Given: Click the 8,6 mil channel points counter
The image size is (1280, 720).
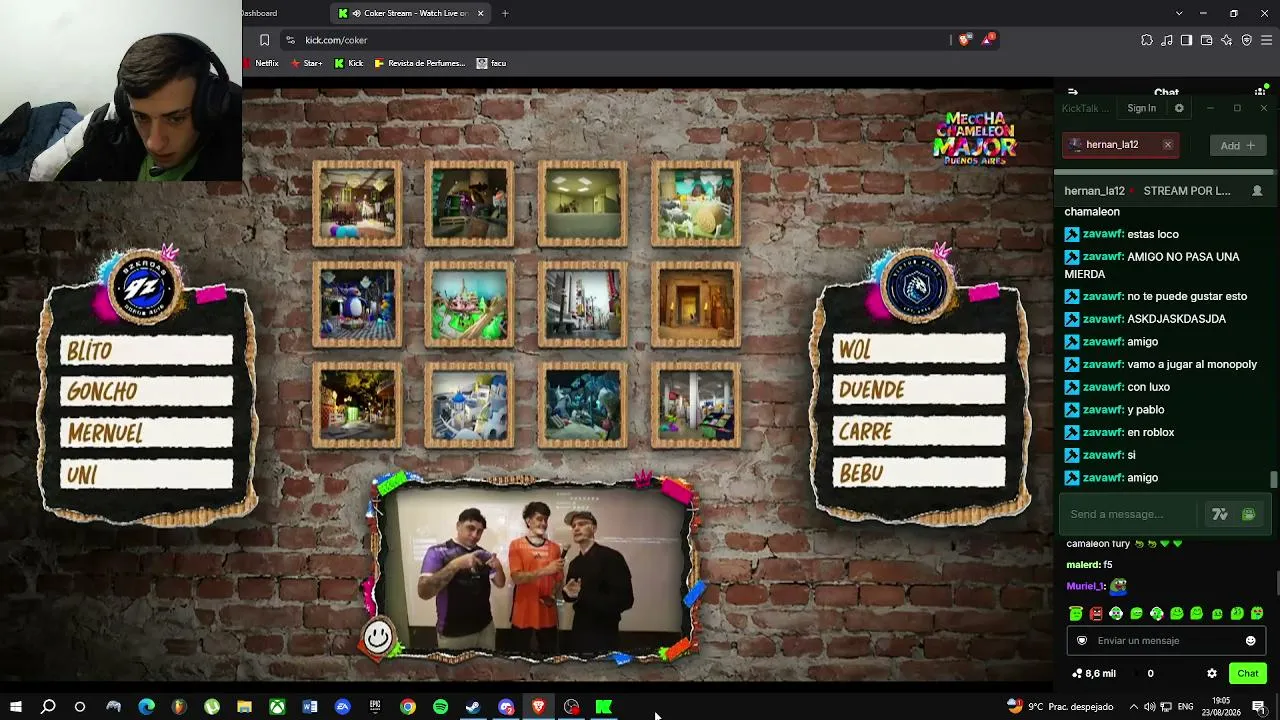Looking at the screenshot, I should (x=1094, y=674).
